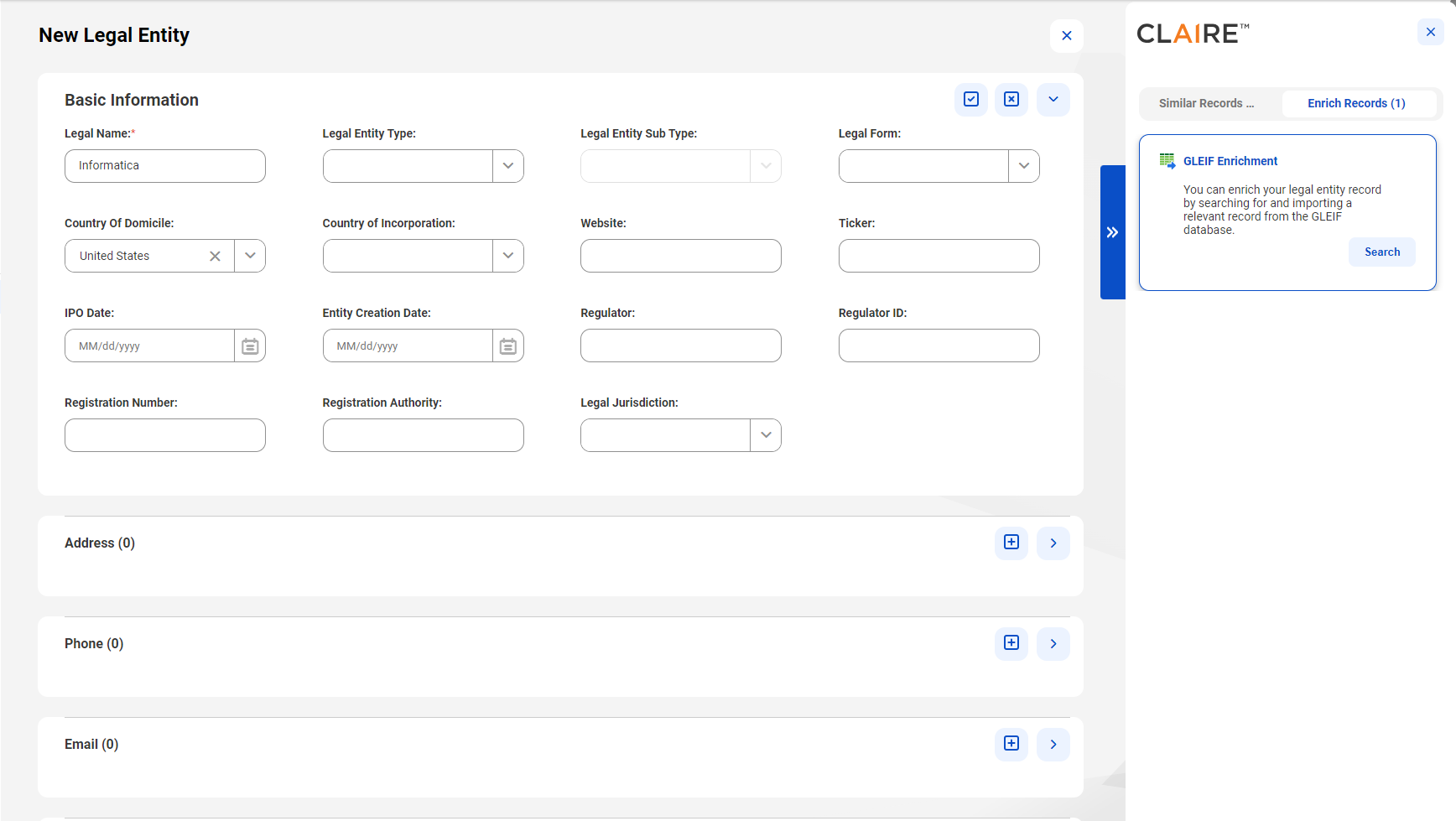Click the Address (0) heading
Screen dimensions: 1456x821
(x=100, y=543)
